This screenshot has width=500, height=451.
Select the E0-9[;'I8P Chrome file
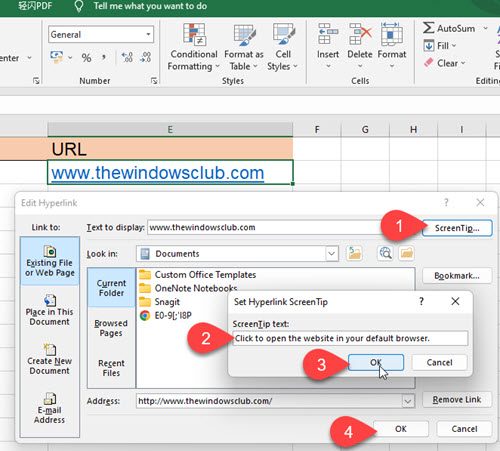tap(166, 315)
